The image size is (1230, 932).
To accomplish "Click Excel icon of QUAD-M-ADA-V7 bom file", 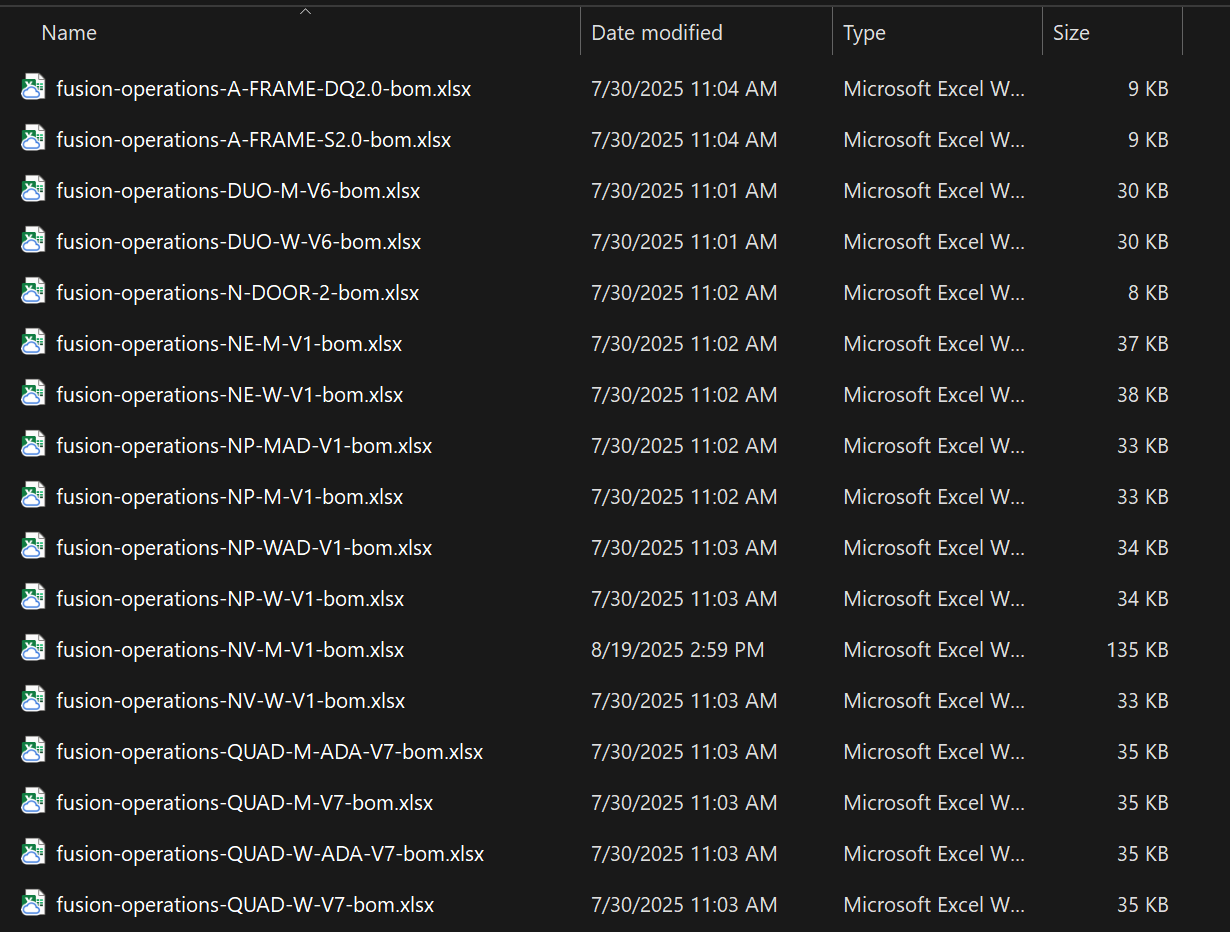I will pos(34,751).
